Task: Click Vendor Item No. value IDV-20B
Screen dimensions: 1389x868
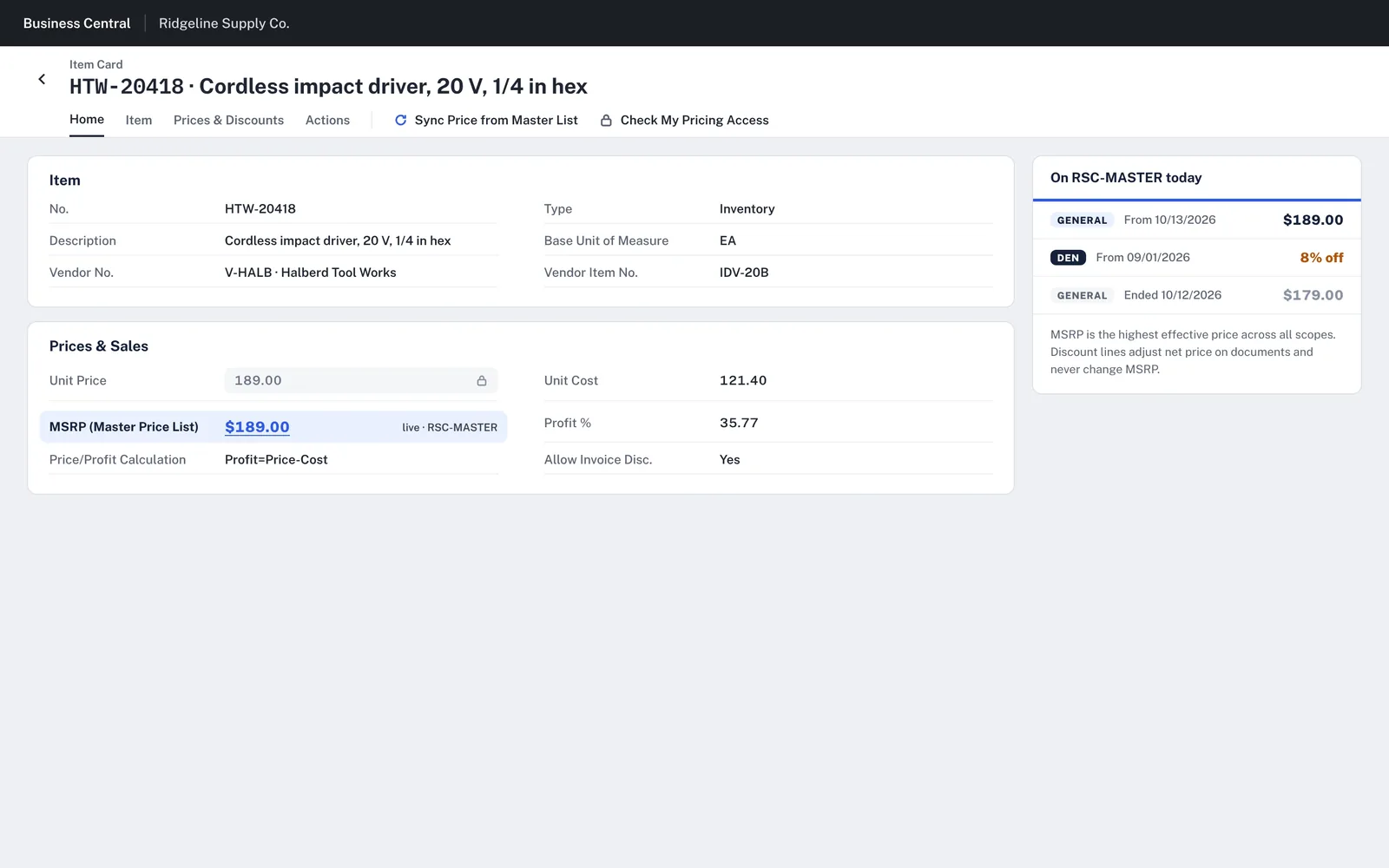Action: coord(744,273)
